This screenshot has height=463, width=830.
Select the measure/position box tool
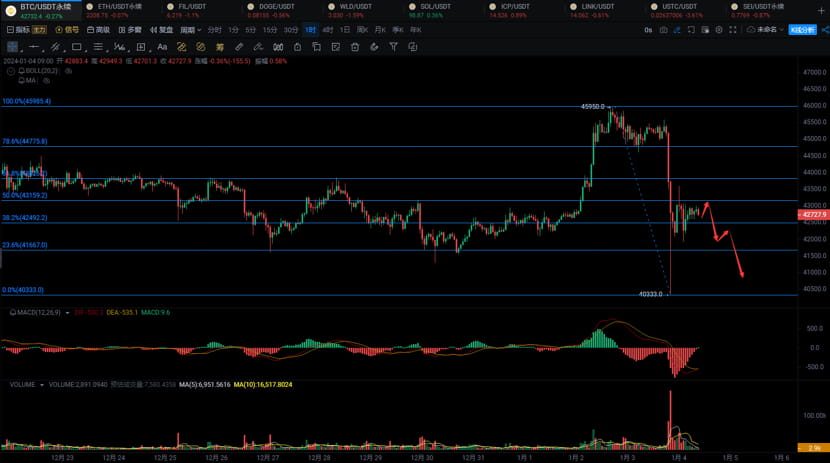[141, 47]
